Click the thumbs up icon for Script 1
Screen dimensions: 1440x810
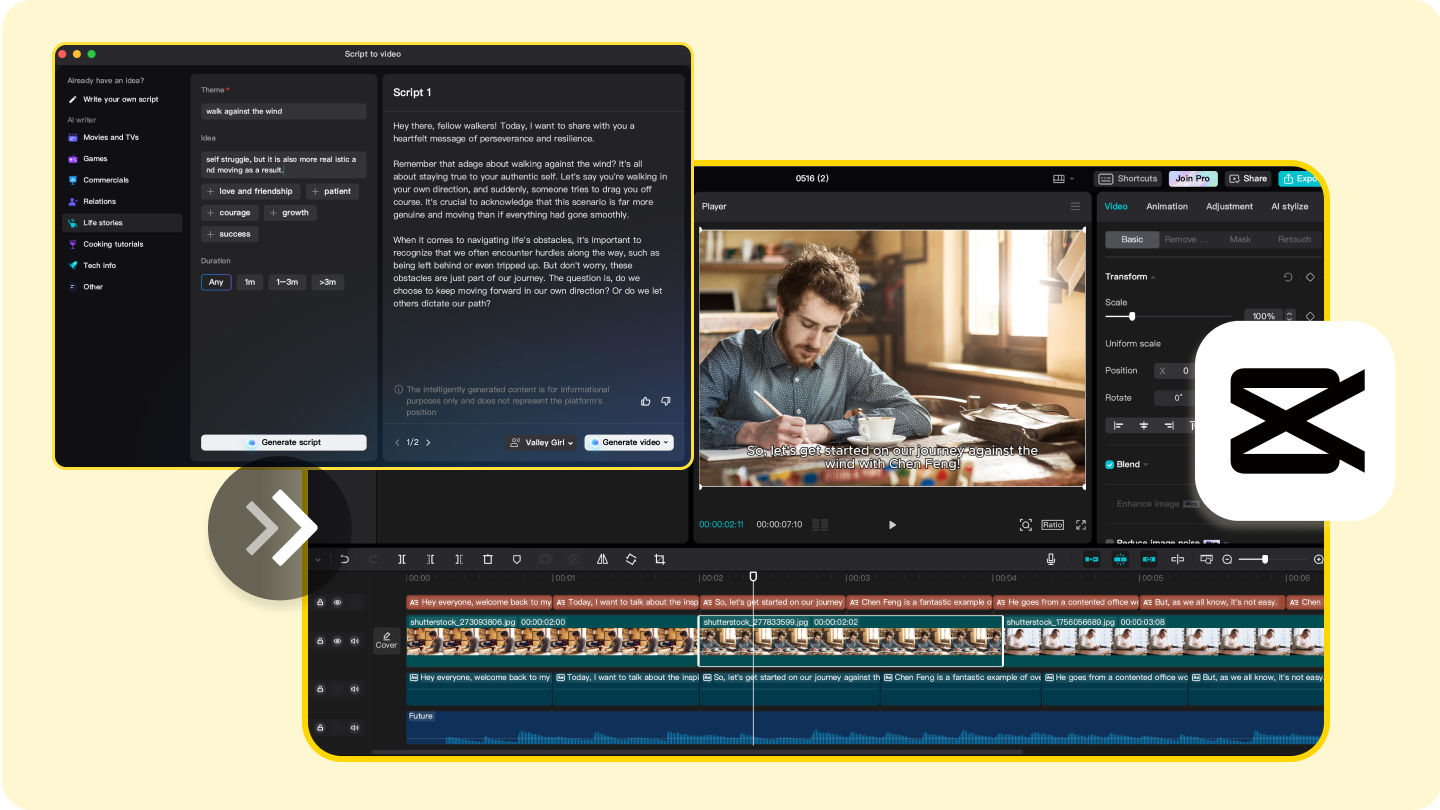coord(645,401)
